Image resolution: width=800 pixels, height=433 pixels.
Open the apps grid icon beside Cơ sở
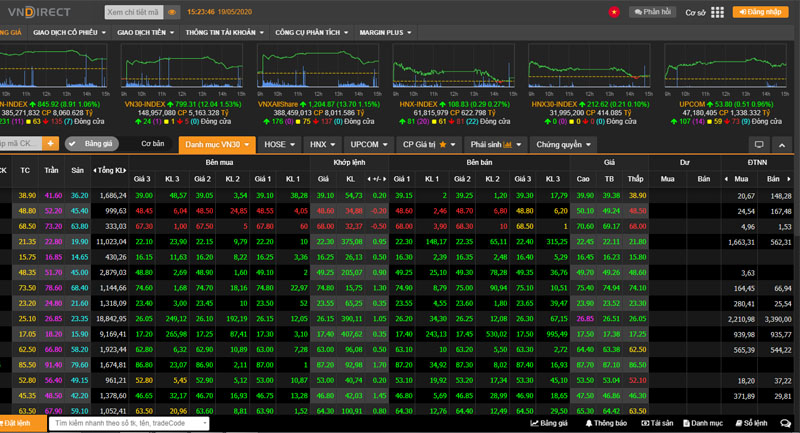717,12
